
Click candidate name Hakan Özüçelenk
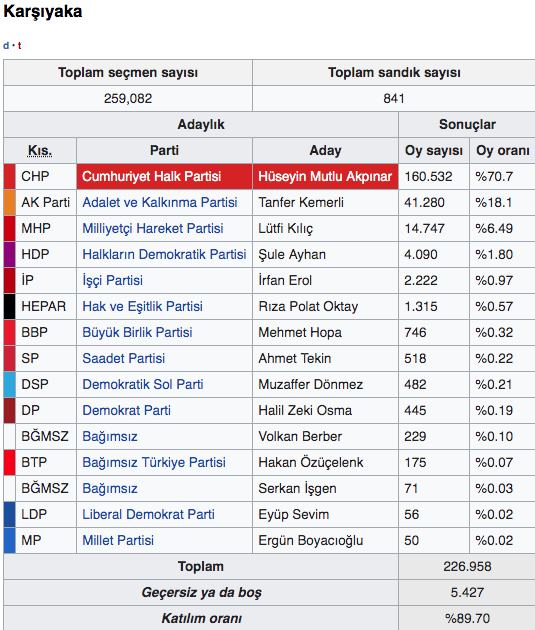coord(310,462)
